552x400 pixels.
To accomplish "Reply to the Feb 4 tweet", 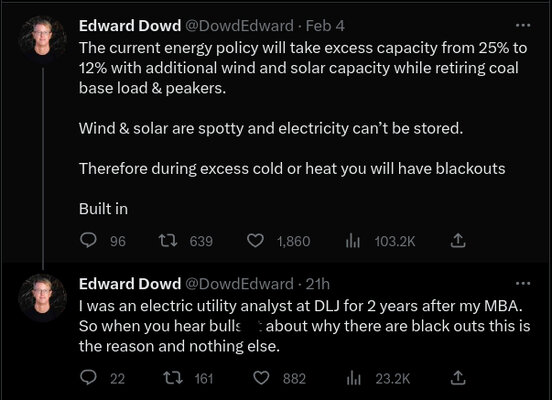I will (88, 241).
